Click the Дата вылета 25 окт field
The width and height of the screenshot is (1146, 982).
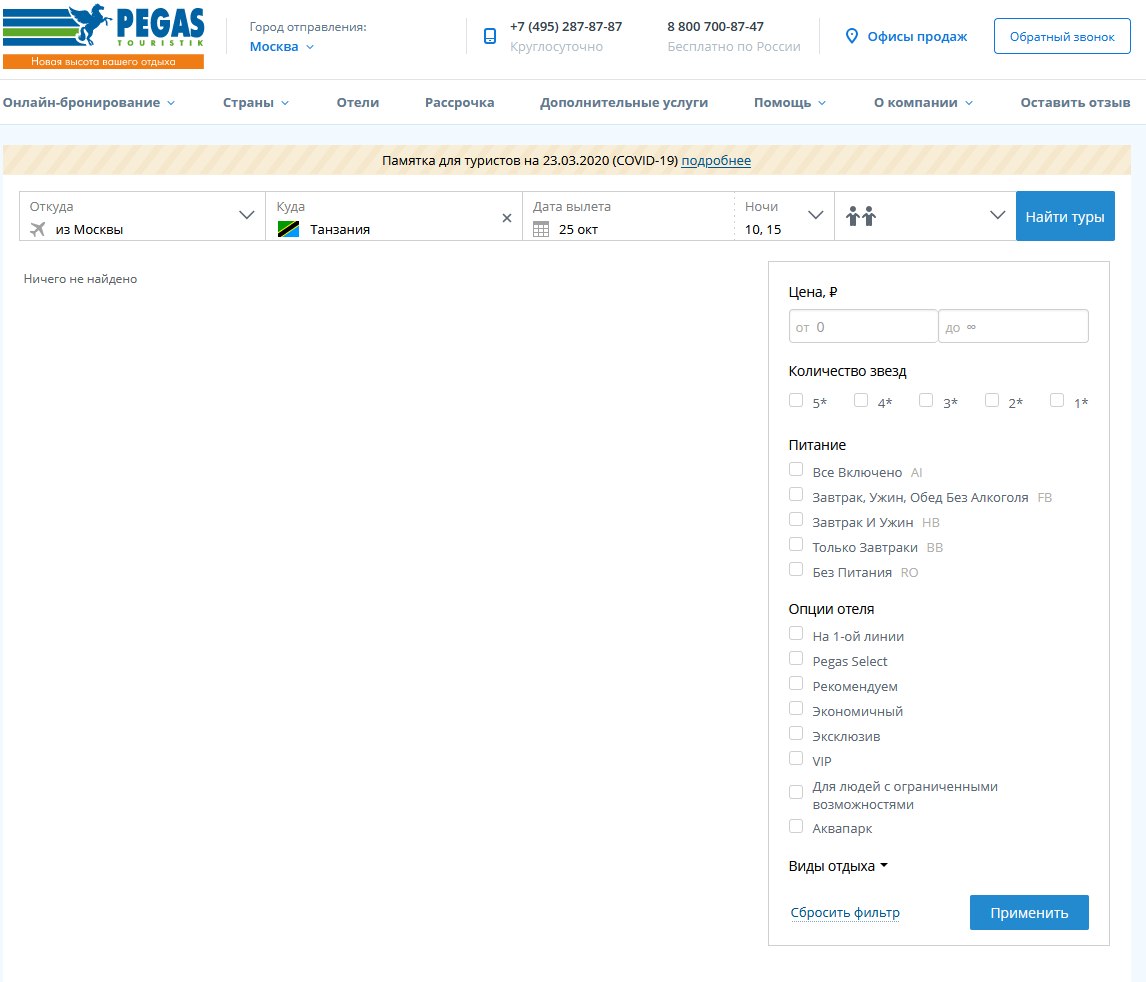click(629, 216)
